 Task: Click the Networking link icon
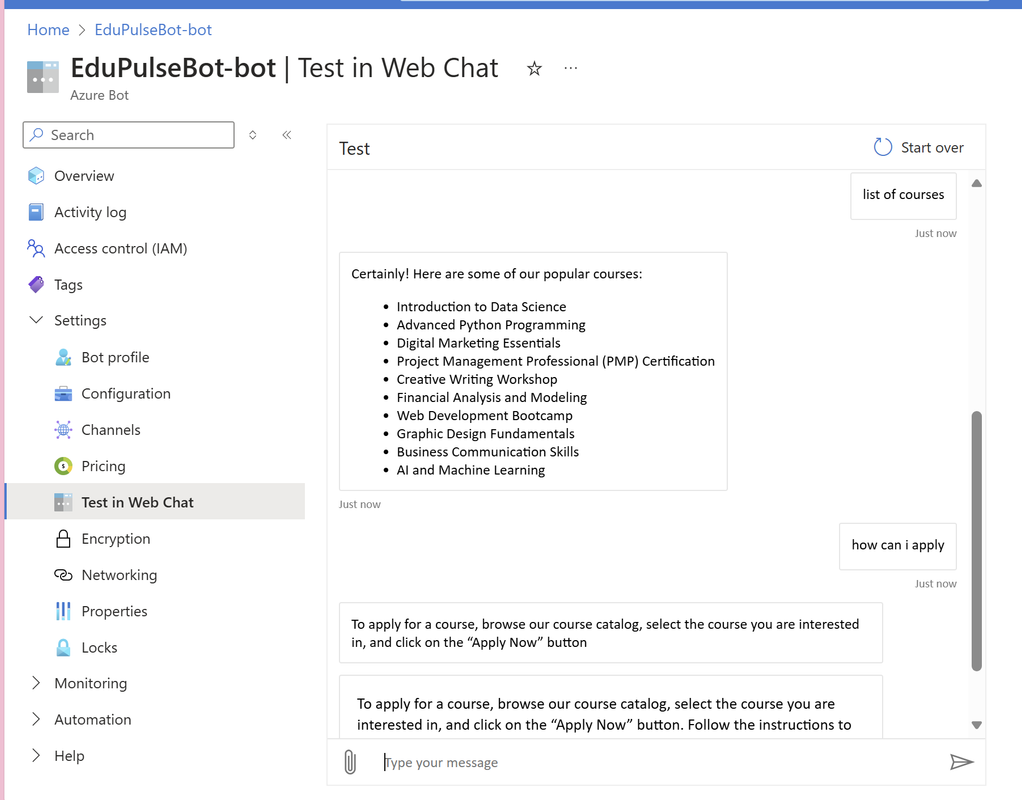(x=63, y=575)
